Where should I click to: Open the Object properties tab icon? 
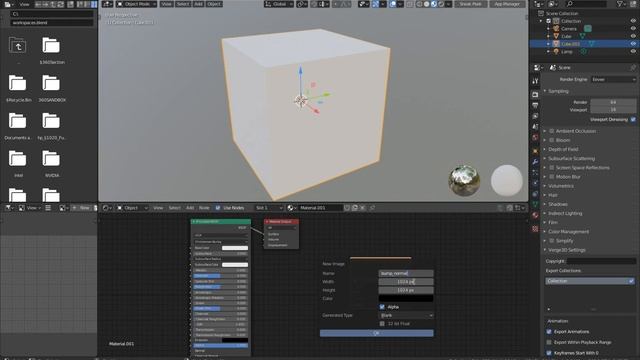535,151
